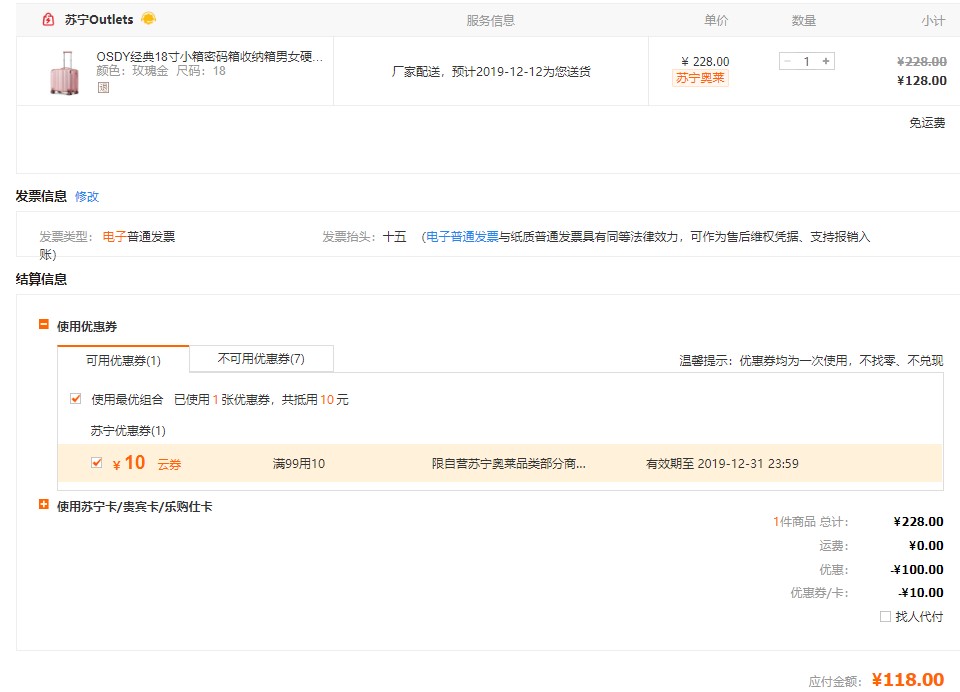Switch to 不可用优惠券(7) tab
The height and width of the screenshot is (692, 960).
pyautogui.click(x=261, y=358)
